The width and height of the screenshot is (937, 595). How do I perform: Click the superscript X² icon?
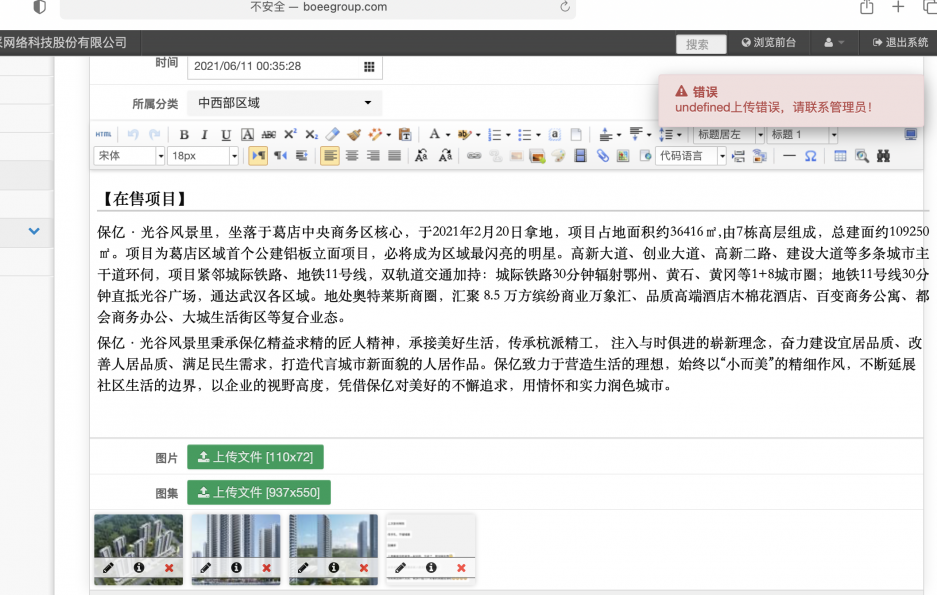(x=290, y=135)
